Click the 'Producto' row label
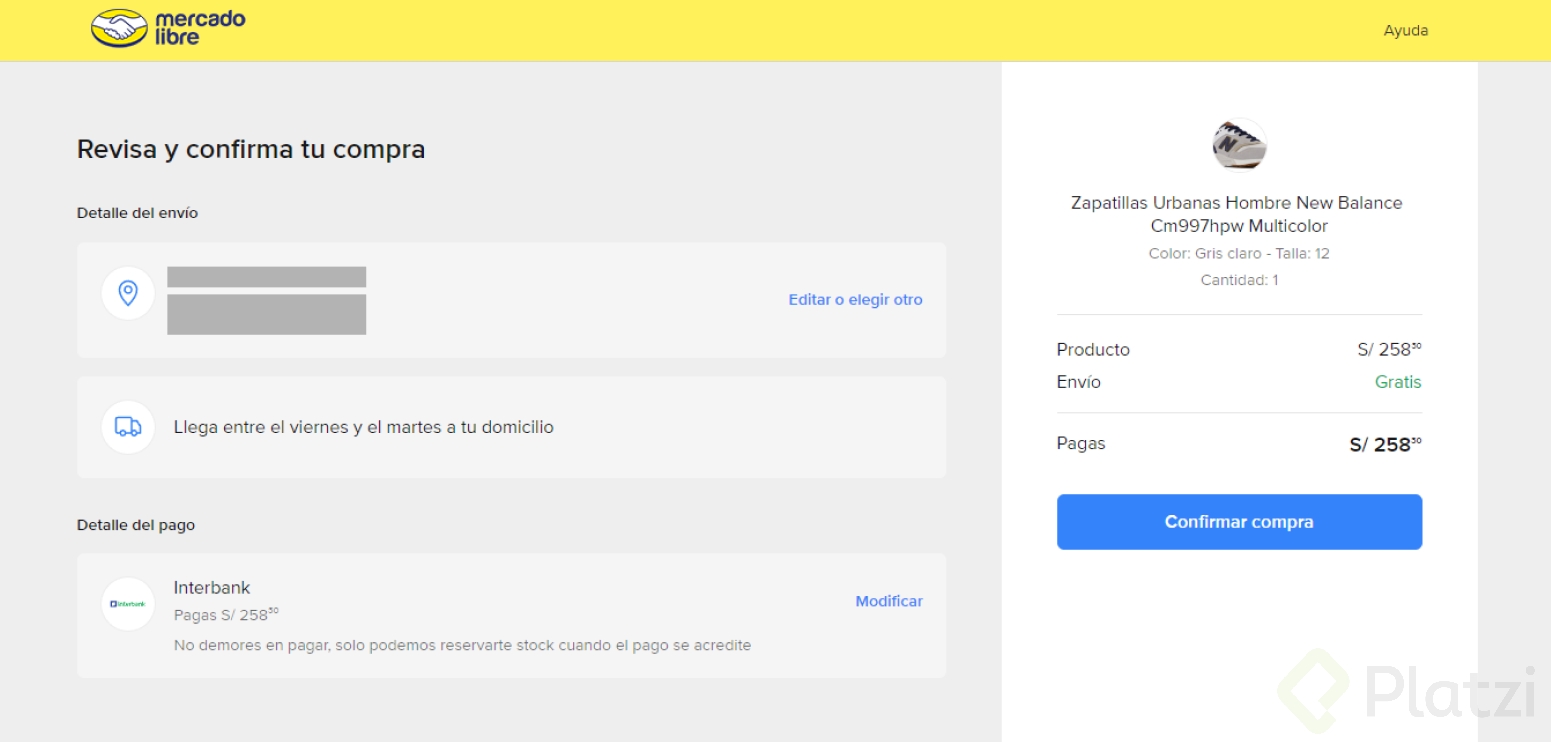1551x742 pixels. click(x=1093, y=350)
